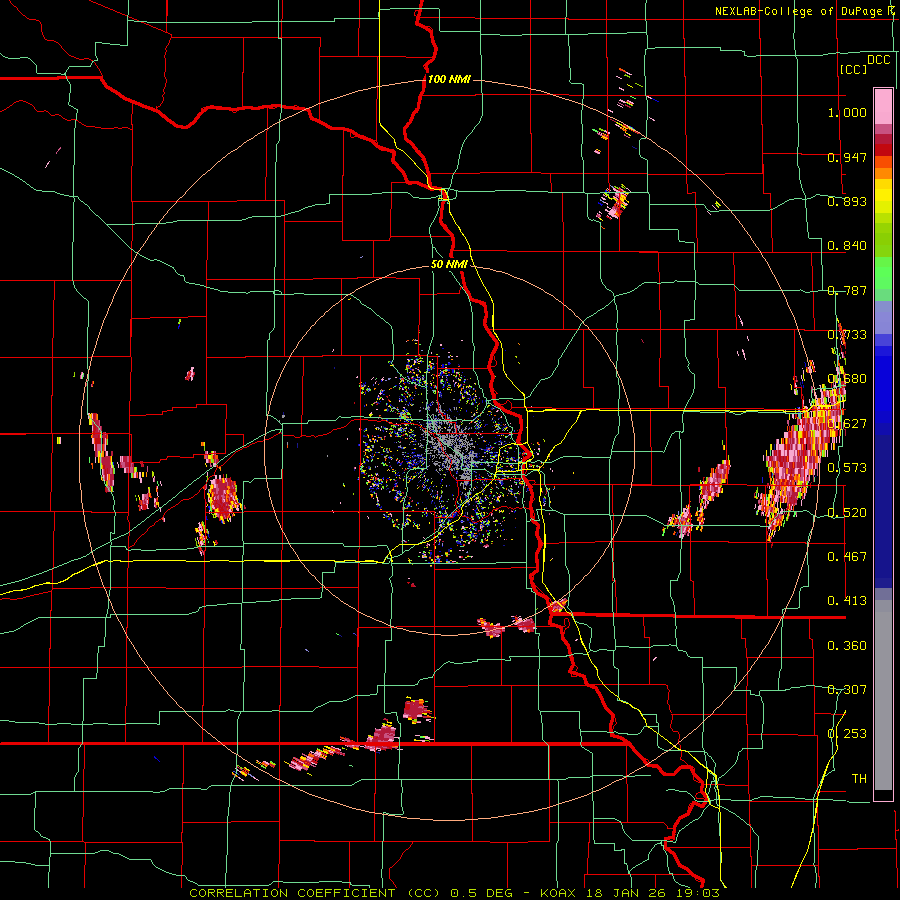The image size is (900, 900).
Task: Select the 1.000 scale value
Action: point(847,112)
